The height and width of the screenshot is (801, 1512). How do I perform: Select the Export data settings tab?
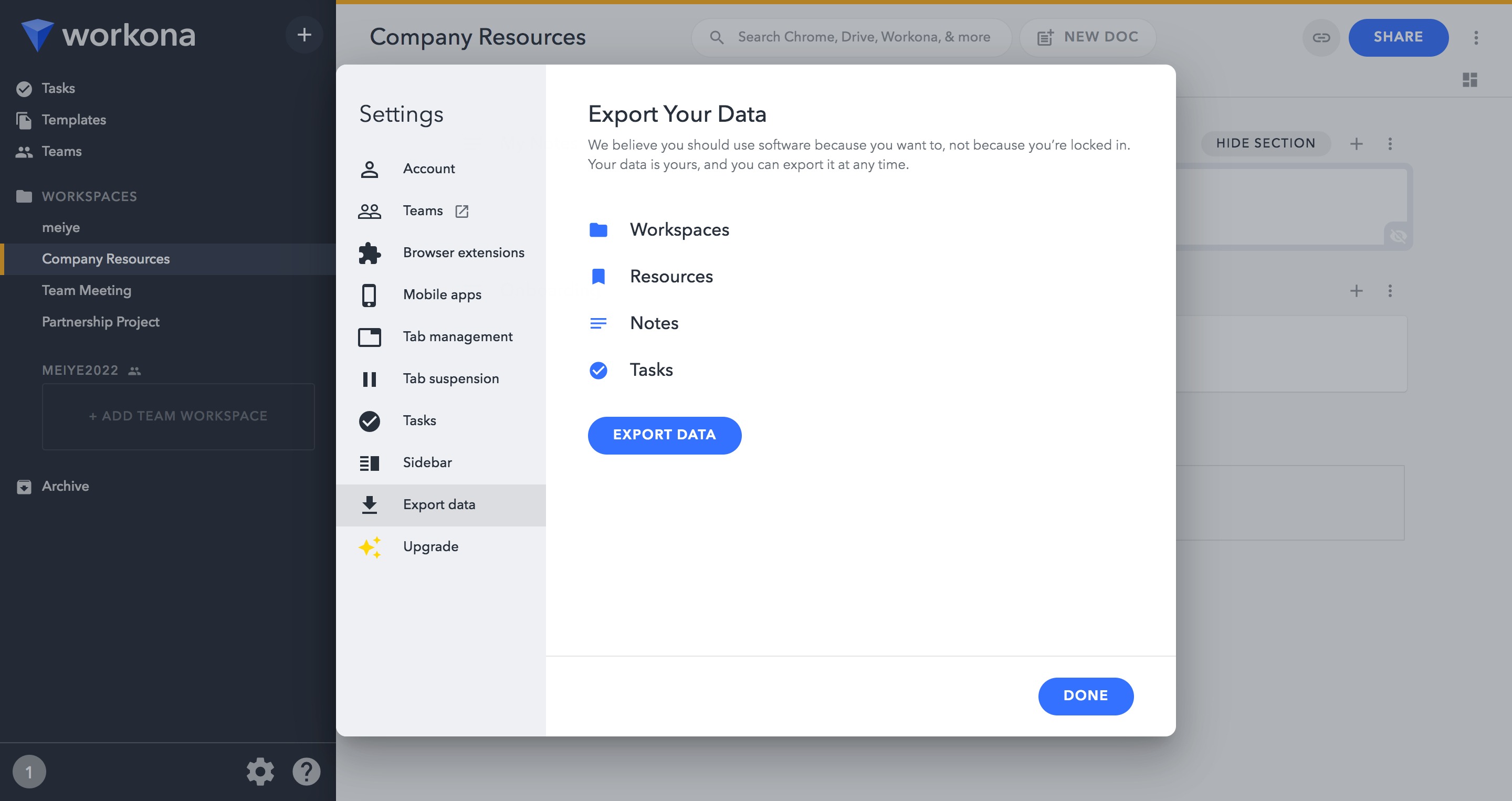tap(441, 504)
